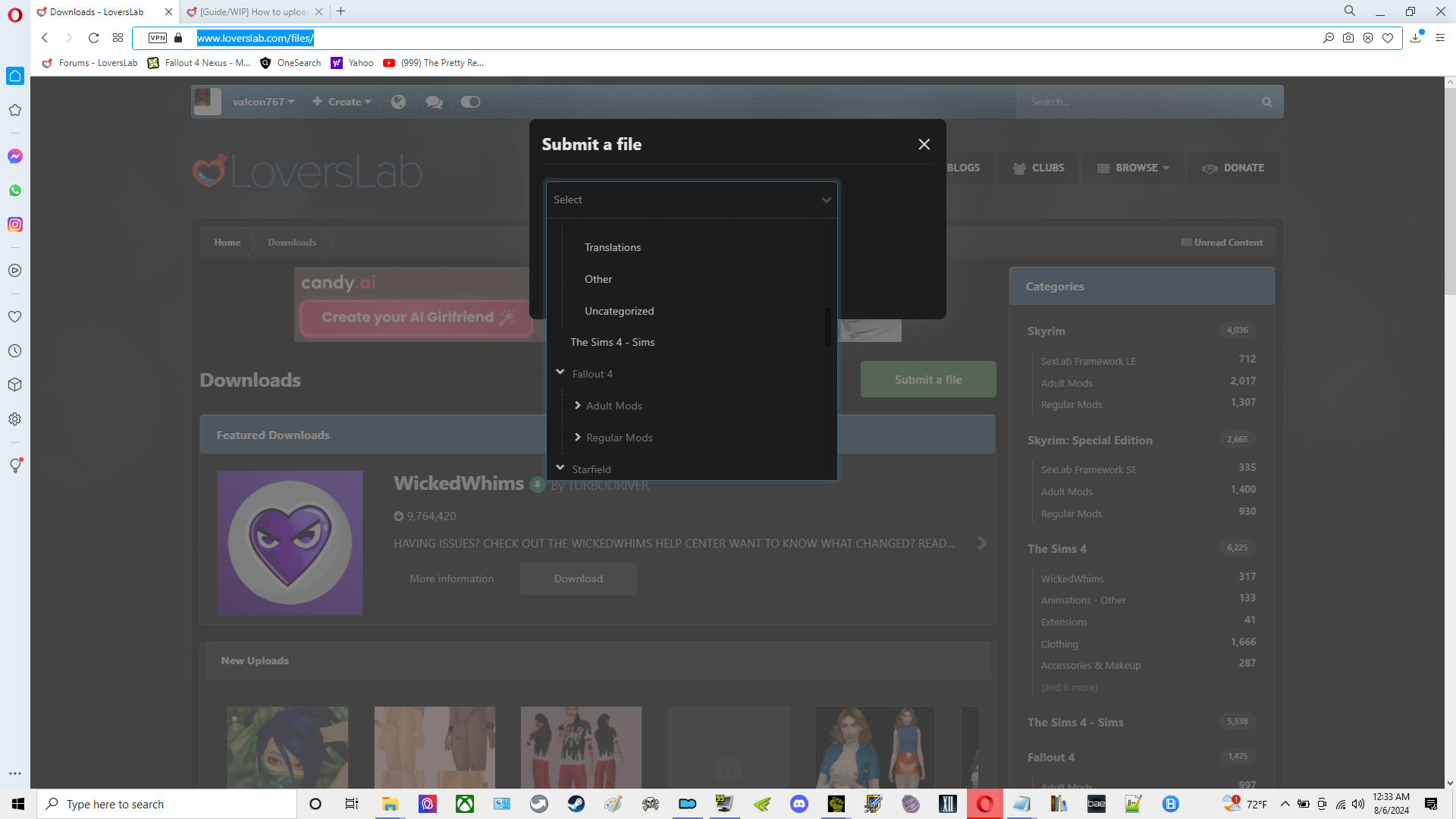
Task: Open the BROWSE dropdown menu
Action: pyautogui.click(x=1134, y=168)
